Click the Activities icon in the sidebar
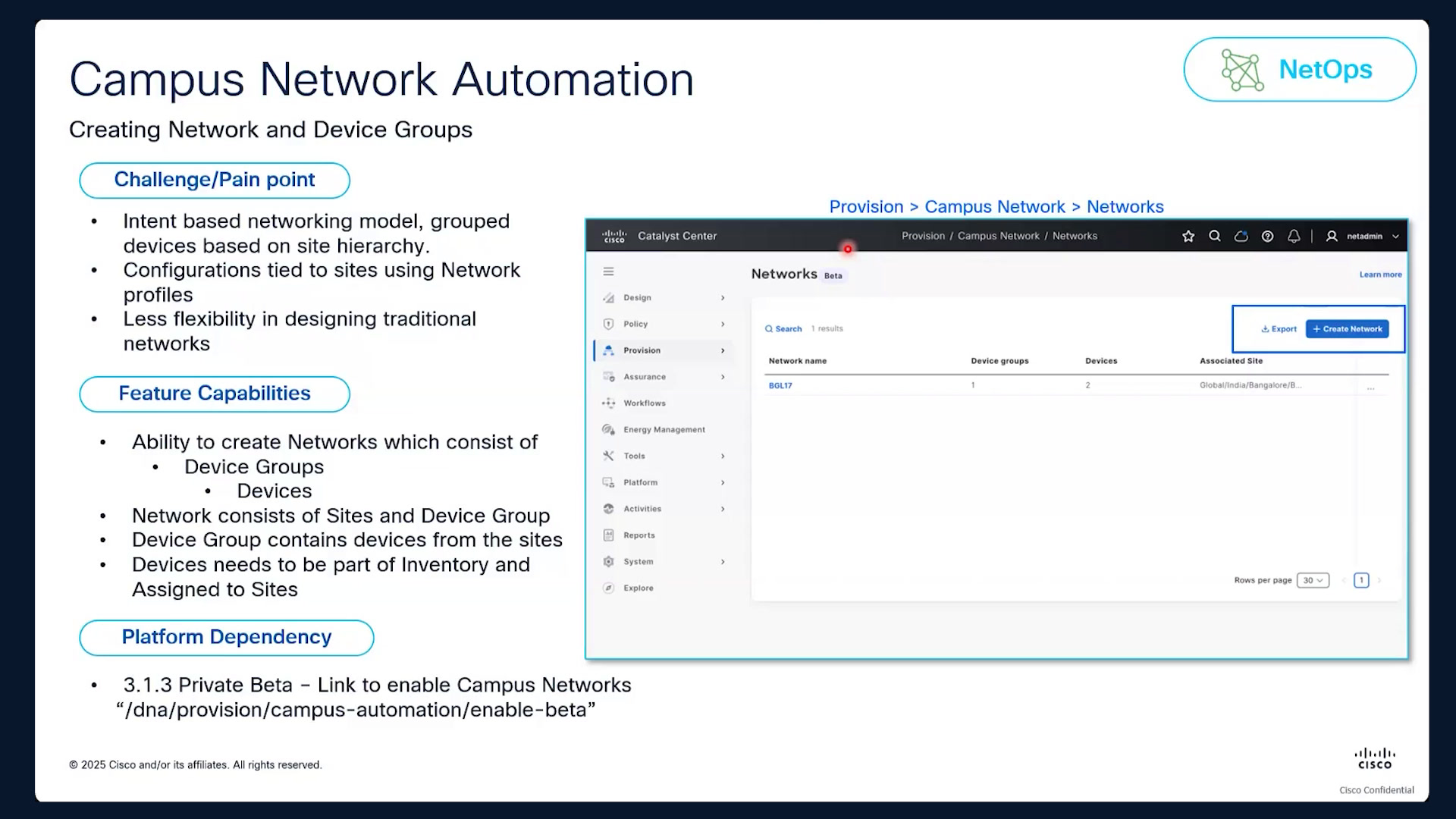 point(608,509)
